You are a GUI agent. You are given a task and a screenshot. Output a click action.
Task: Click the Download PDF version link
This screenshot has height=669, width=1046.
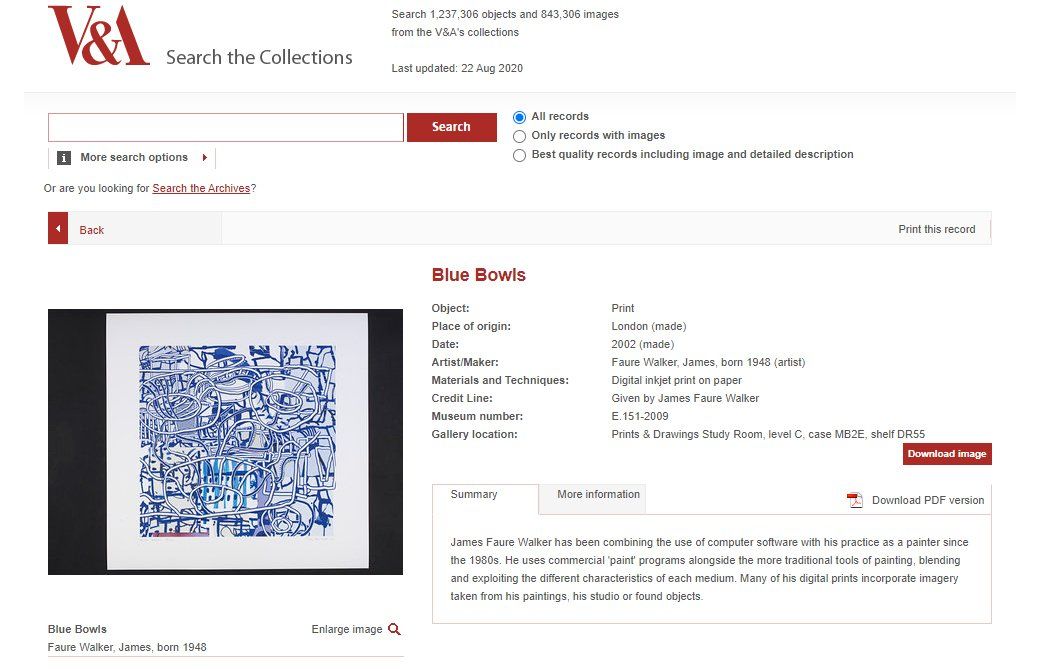click(927, 500)
